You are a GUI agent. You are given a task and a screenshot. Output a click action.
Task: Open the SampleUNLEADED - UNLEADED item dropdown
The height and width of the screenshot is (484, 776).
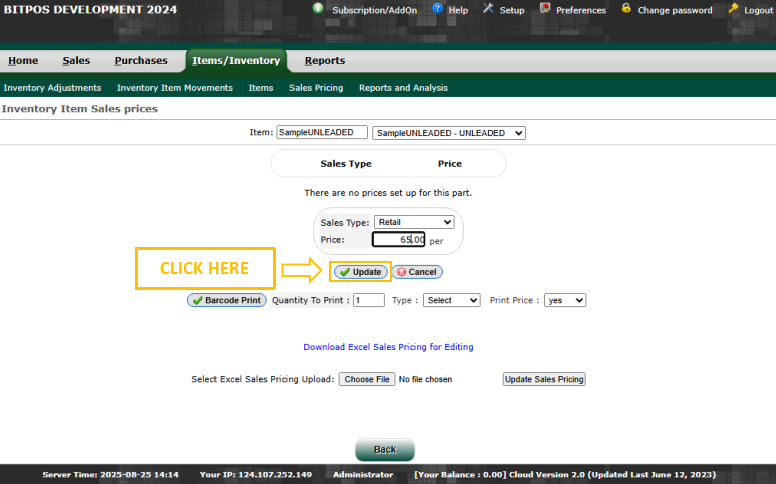click(x=448, y=133)
